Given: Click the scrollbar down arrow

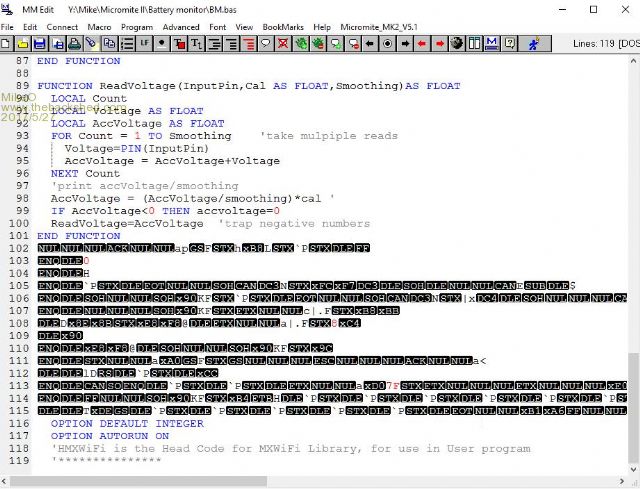Looking at the screenshot, I should click(633, 467).
